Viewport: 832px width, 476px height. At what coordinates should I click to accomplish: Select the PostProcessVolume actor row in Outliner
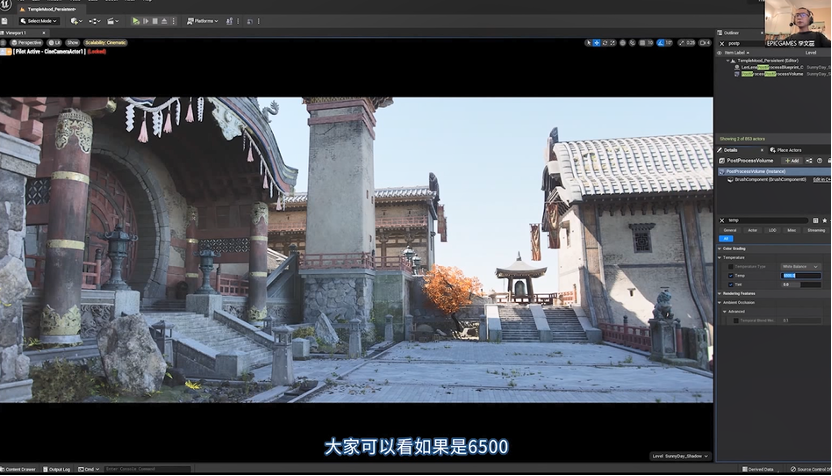772,74
